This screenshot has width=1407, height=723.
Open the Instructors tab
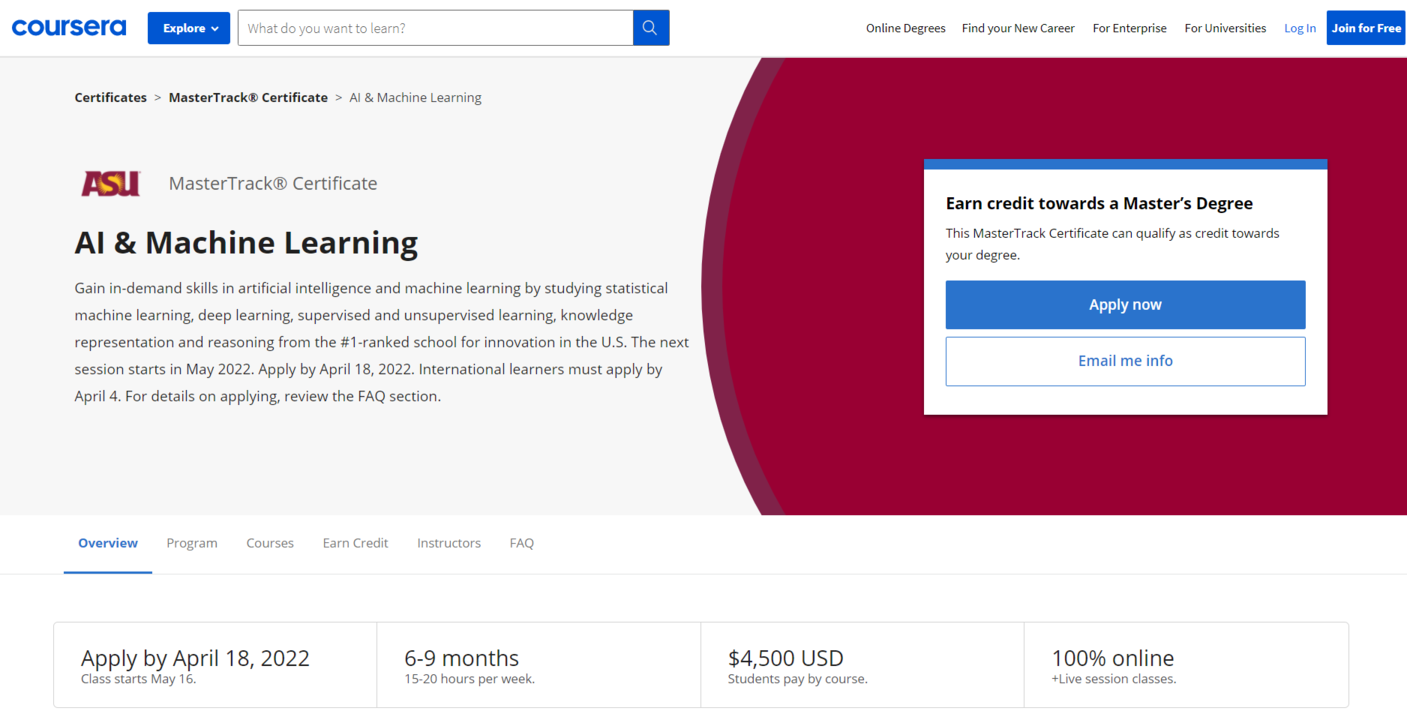tap(449, 543)
